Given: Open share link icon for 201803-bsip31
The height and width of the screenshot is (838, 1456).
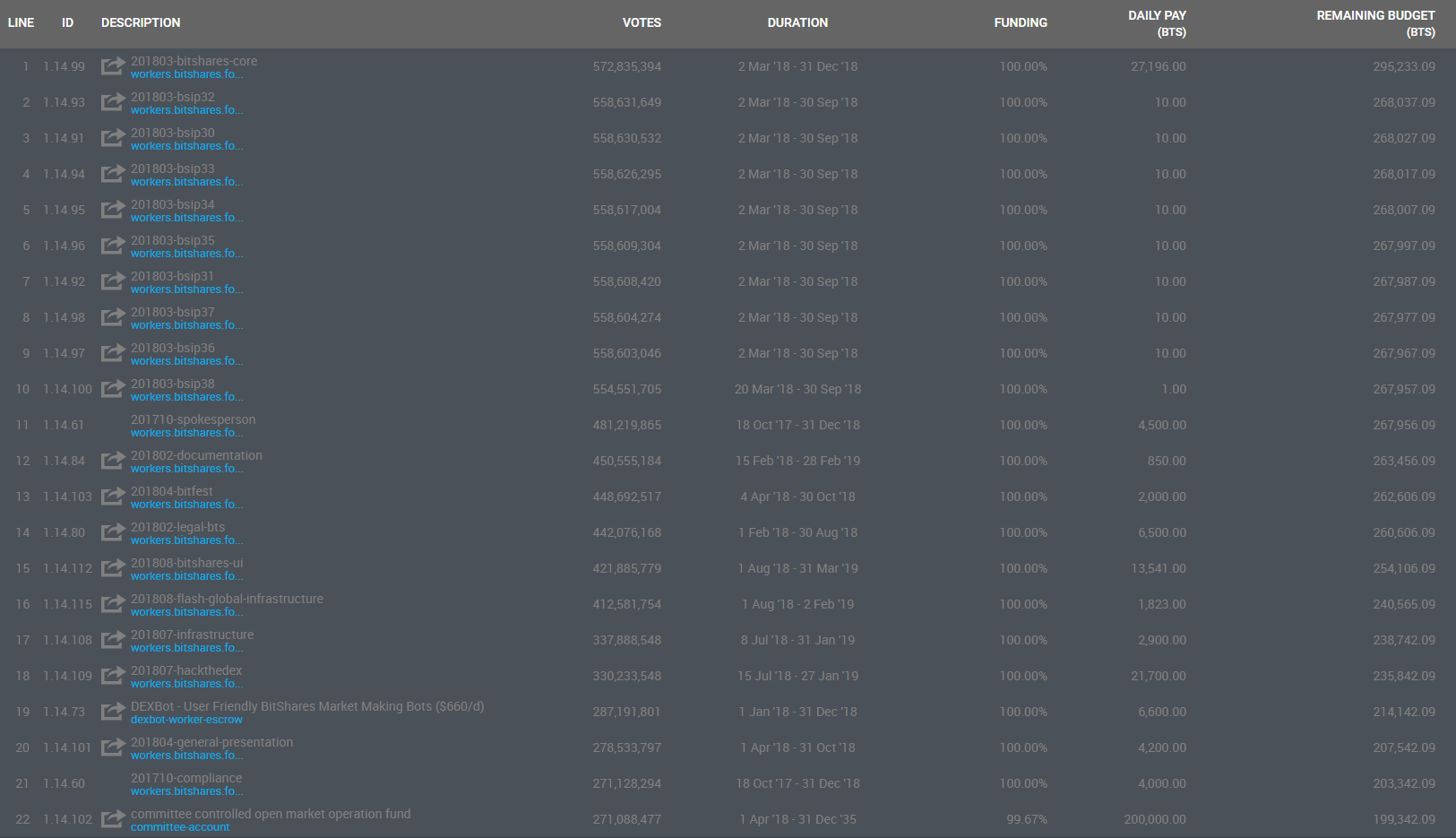Looking at the screenshot, I should 113,281.
